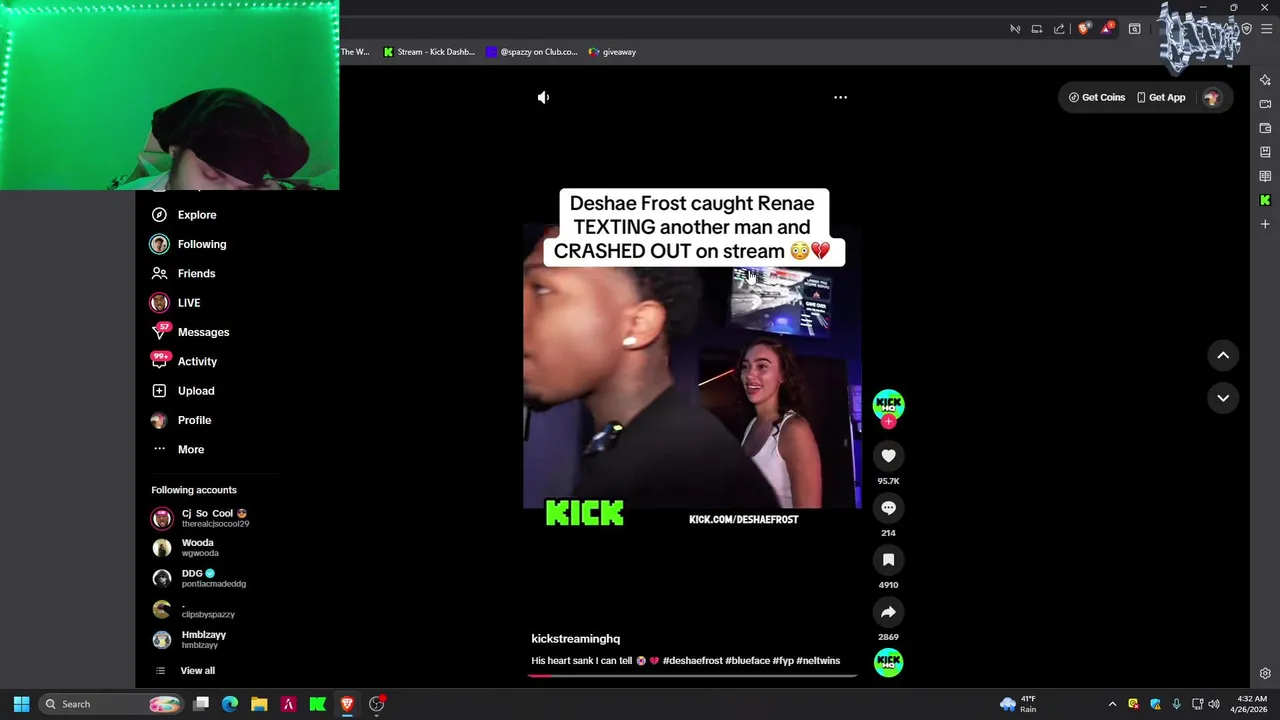Image resolution: width=1280 pixels, height=720 pixels.
Task: Open Cj So Cool account
Action: (x=200, y=518)
